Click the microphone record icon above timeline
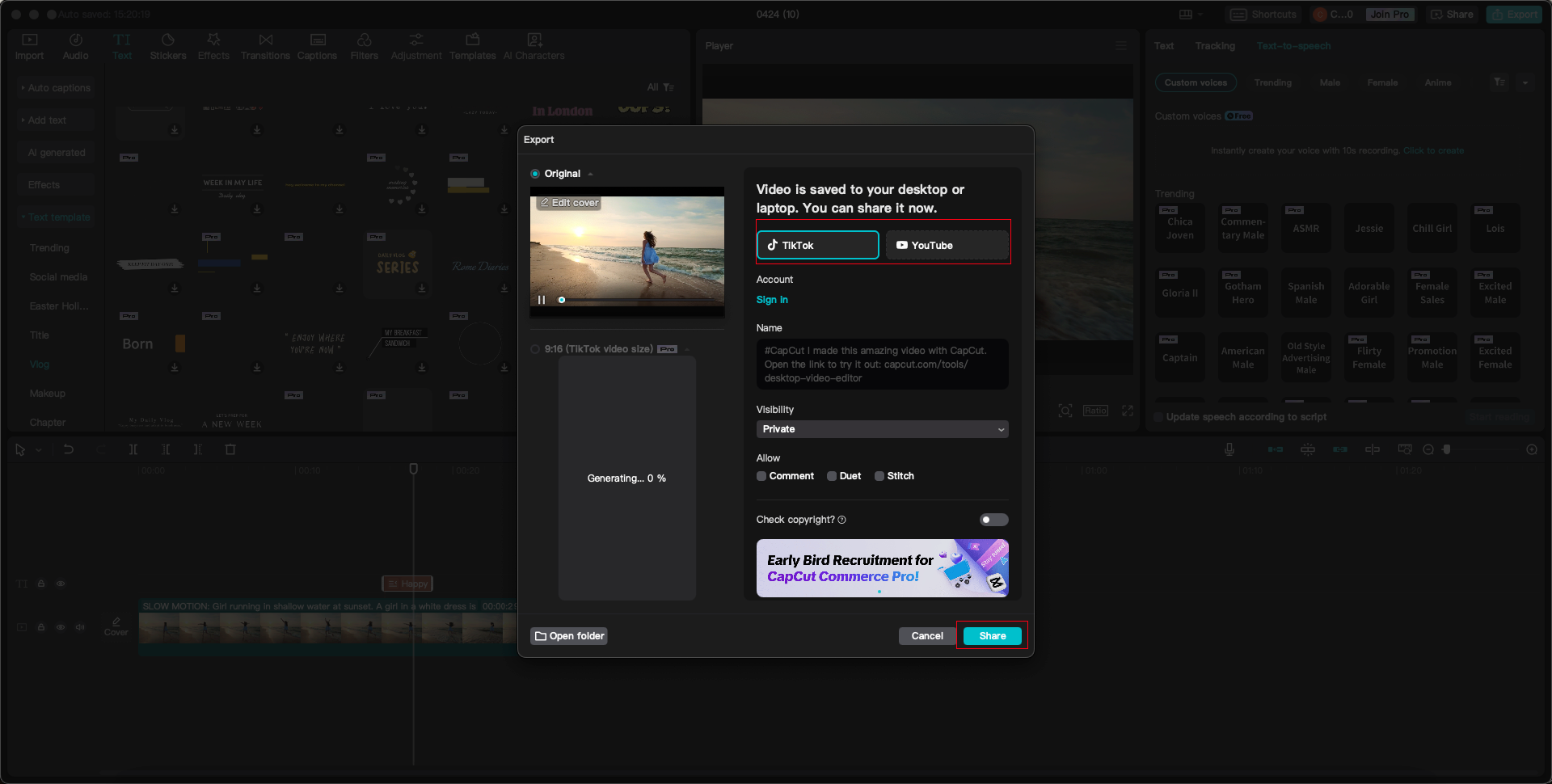 point(1229,449)
